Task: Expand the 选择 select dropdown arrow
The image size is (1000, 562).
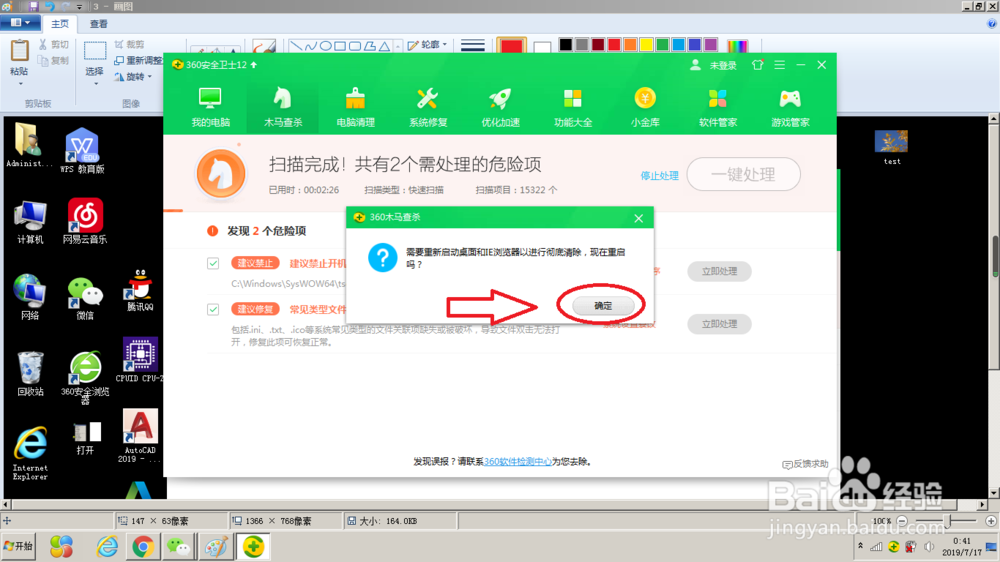Action: point(95,84)
